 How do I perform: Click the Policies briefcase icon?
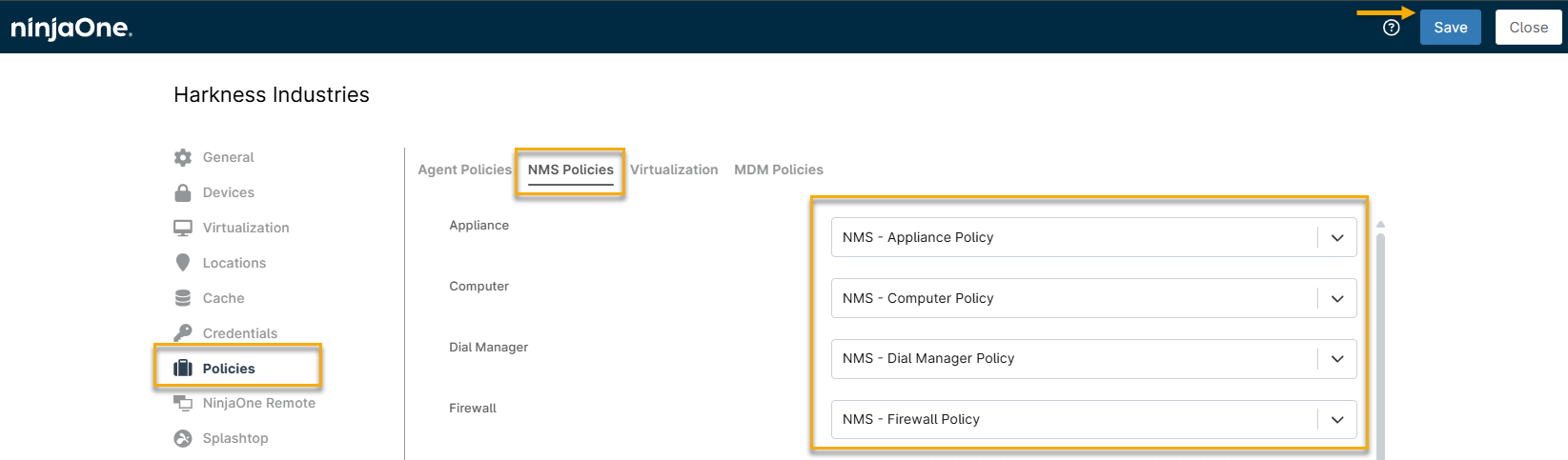pos(183,369)
